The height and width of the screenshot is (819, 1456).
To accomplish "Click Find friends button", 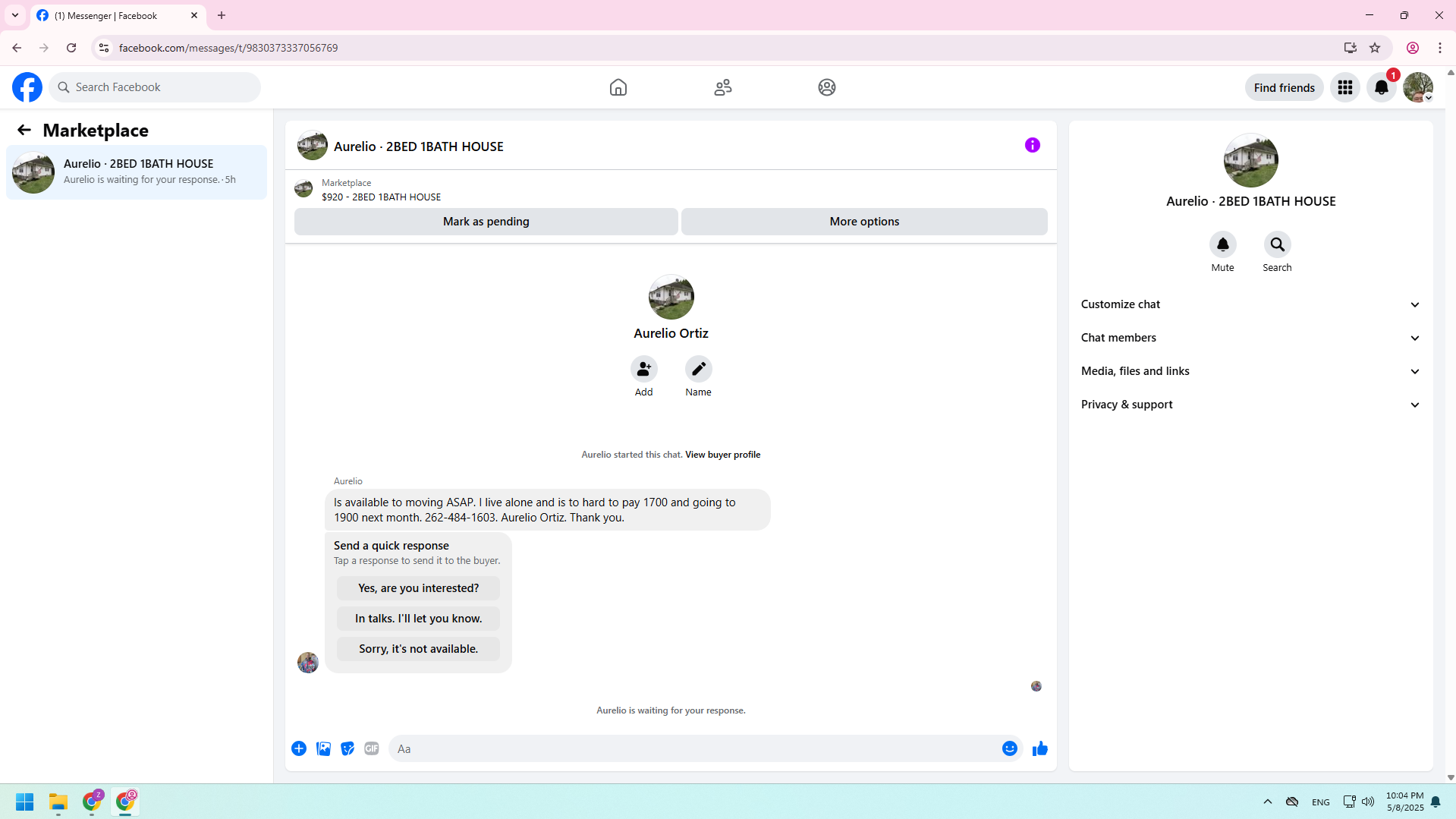I will click(x=1285, y=87).
